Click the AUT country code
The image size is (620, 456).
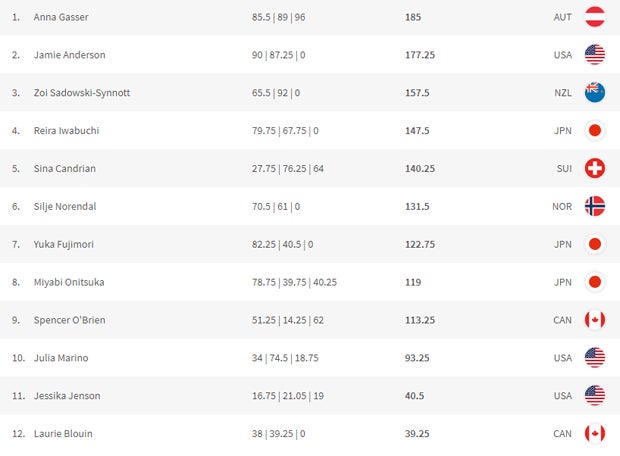[562, 17]
